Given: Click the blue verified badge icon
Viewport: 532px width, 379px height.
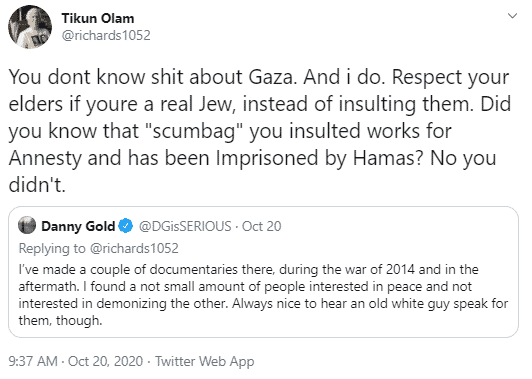Looking at the screenshot, I should [126, 226].
